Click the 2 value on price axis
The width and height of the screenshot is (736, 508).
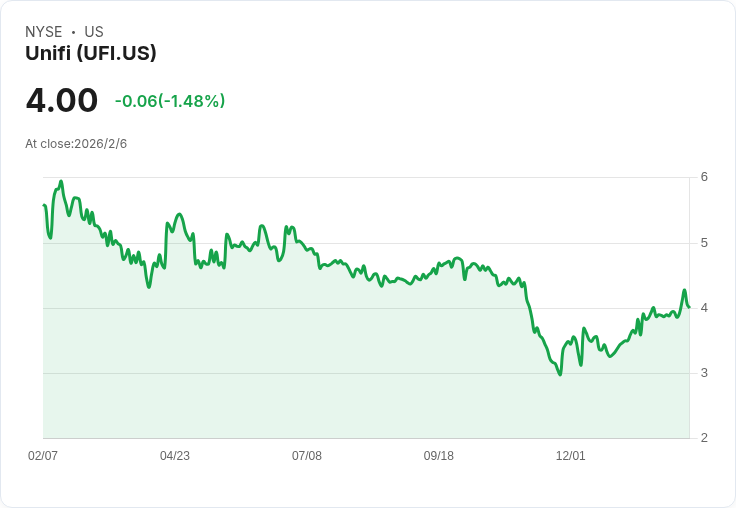coord(704,438)
